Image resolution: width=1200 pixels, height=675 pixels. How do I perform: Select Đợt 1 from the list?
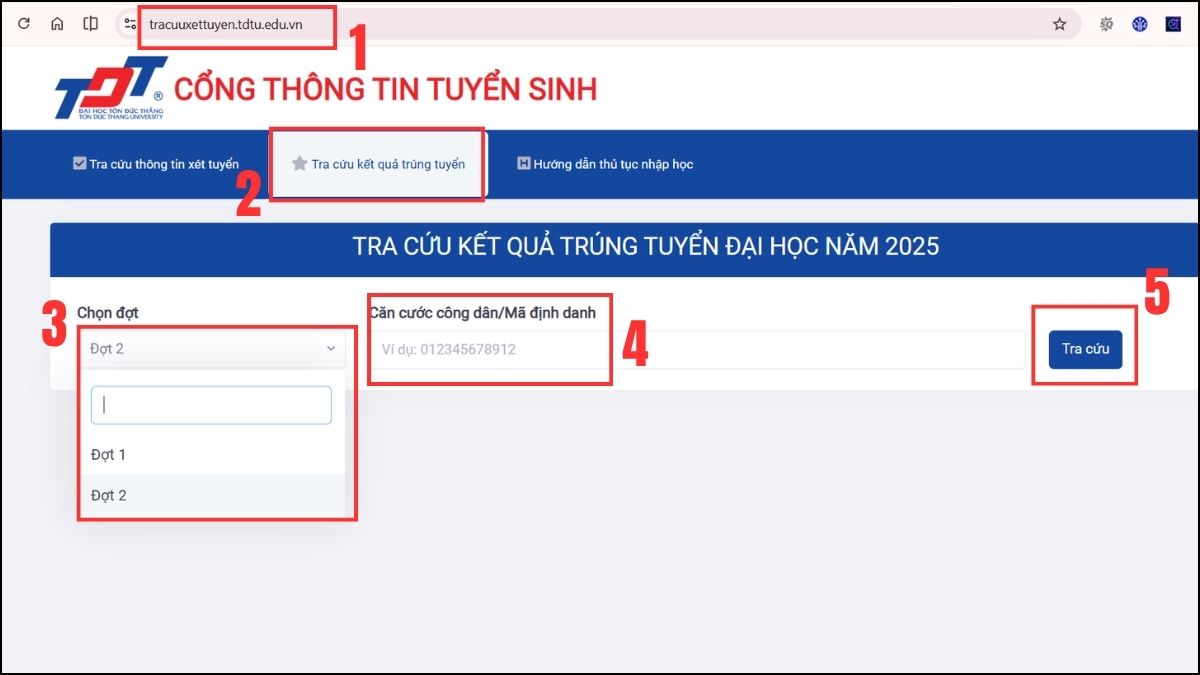pos(211,455)
